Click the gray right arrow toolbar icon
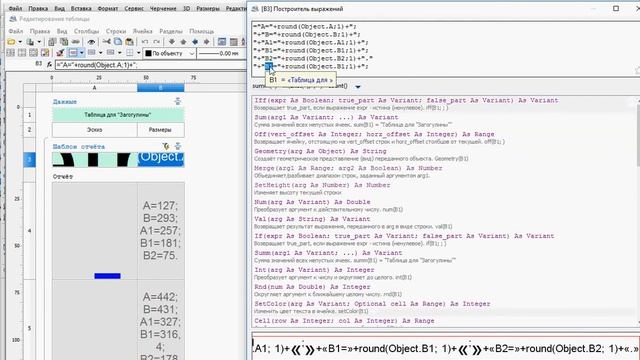Screen dimensions: 640x360 [x=207, y=42]
